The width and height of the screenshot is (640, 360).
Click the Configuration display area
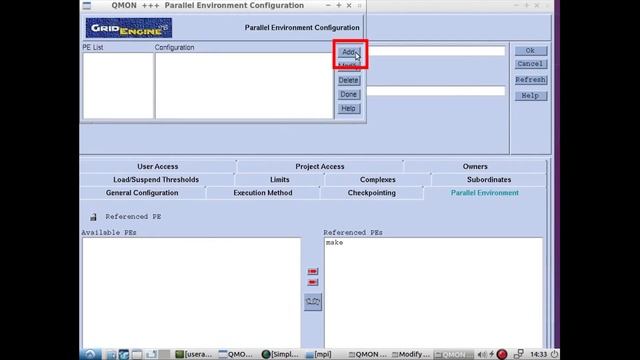pos(244,86)
